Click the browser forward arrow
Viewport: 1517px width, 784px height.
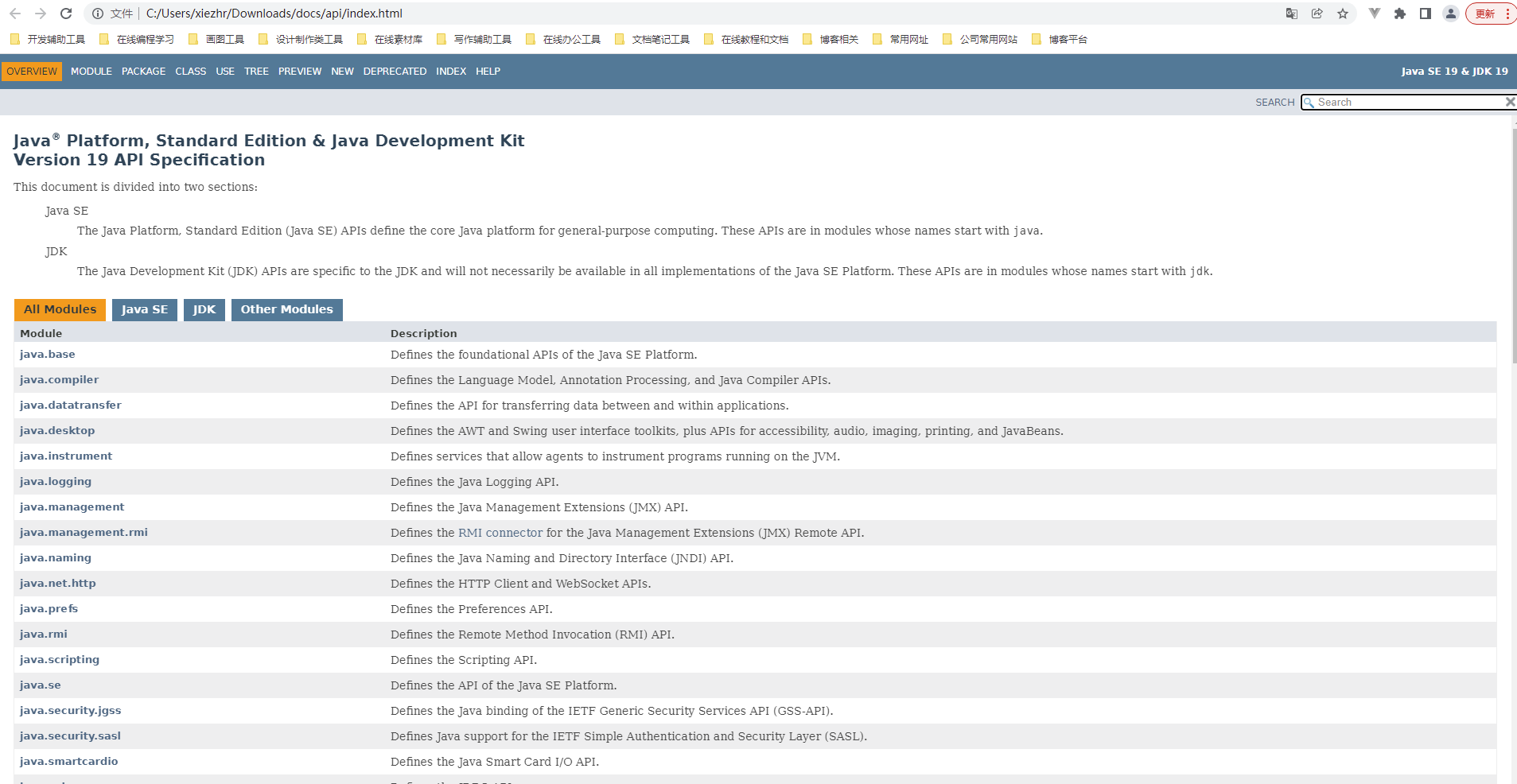tap(41, 14)
